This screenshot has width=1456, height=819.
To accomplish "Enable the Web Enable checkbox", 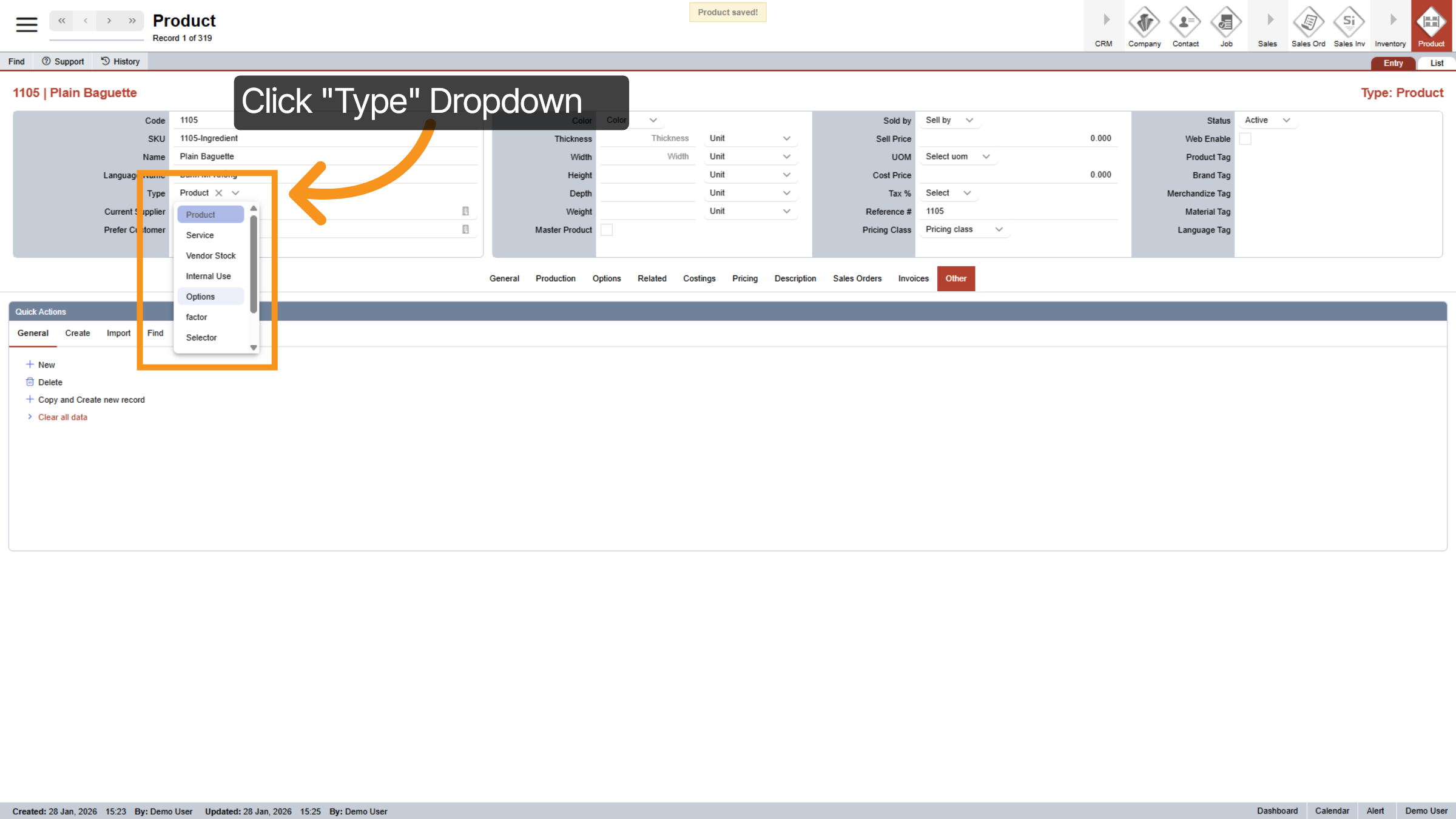I will point(1245,139).
